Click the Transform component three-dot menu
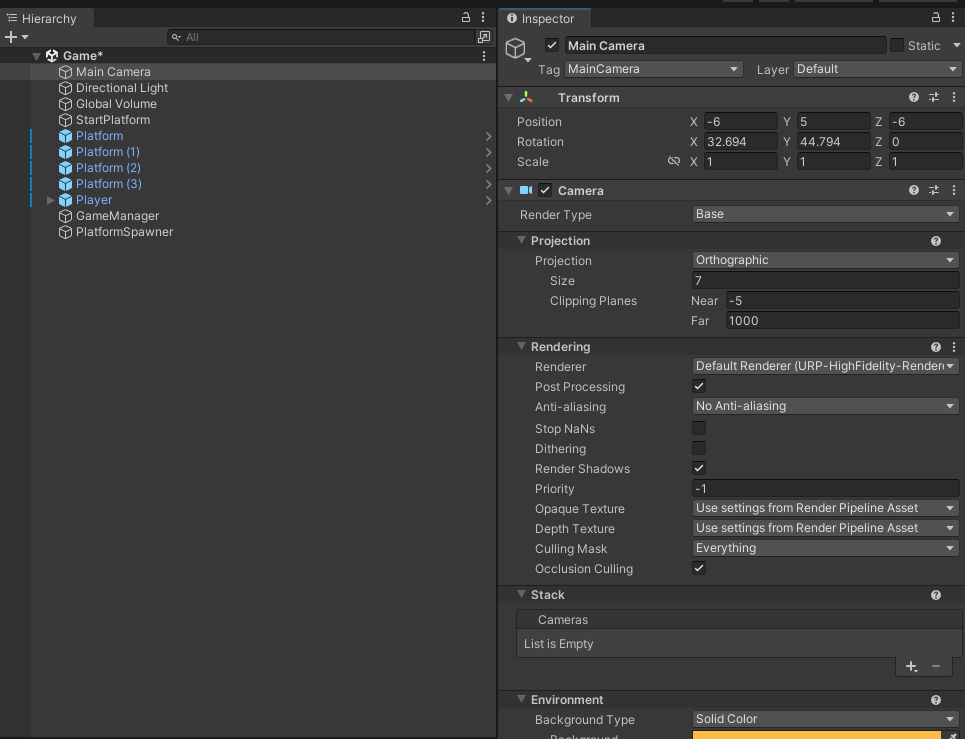The image size is (965, 739). pyautogui.click(x=953, y=98)
